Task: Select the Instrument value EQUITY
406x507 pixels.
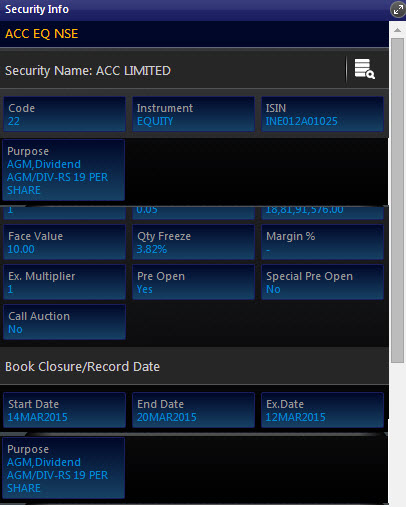Action: (x=155, y=121)
